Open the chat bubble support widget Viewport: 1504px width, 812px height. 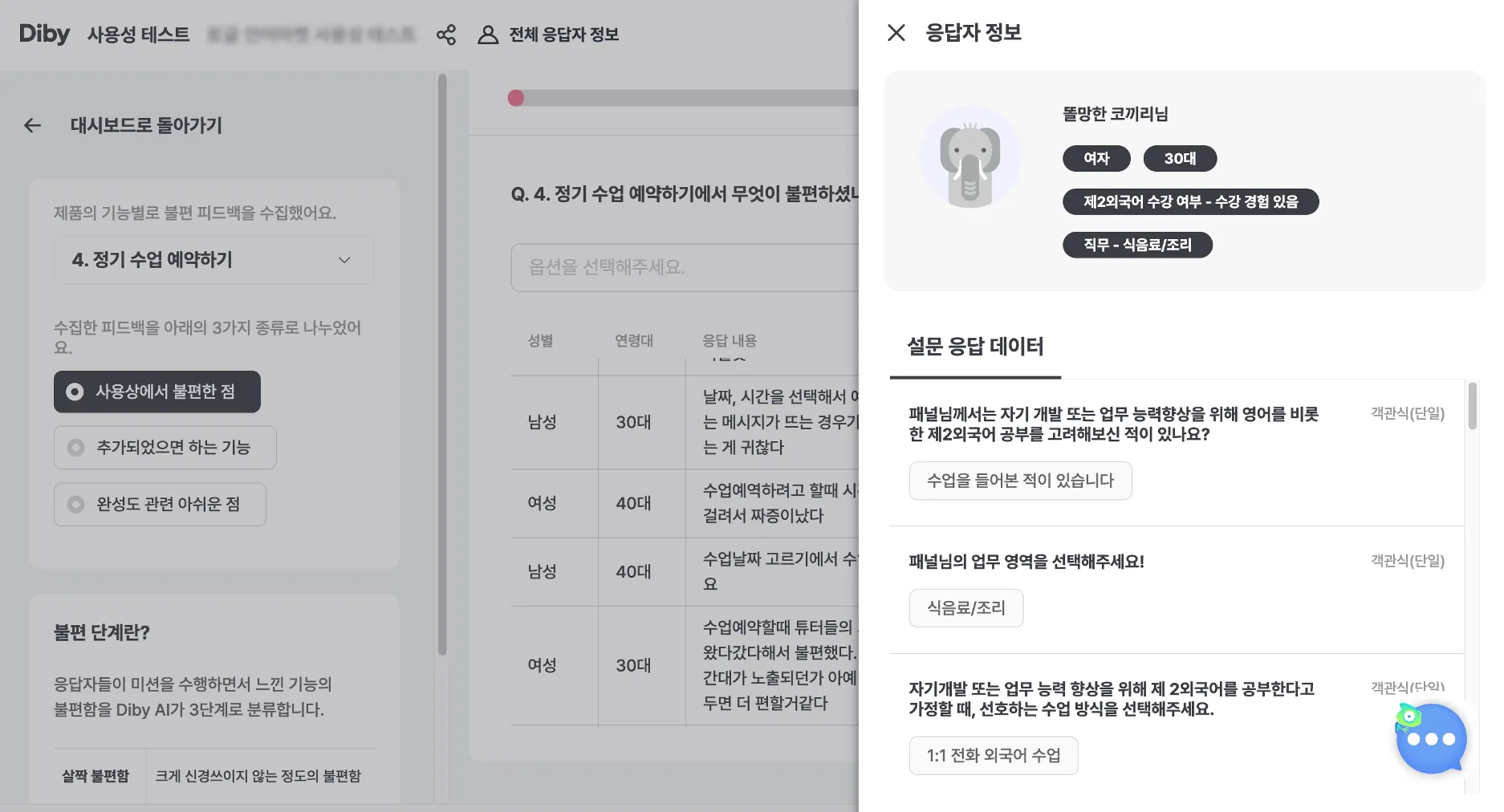[x=1431, y=738]
